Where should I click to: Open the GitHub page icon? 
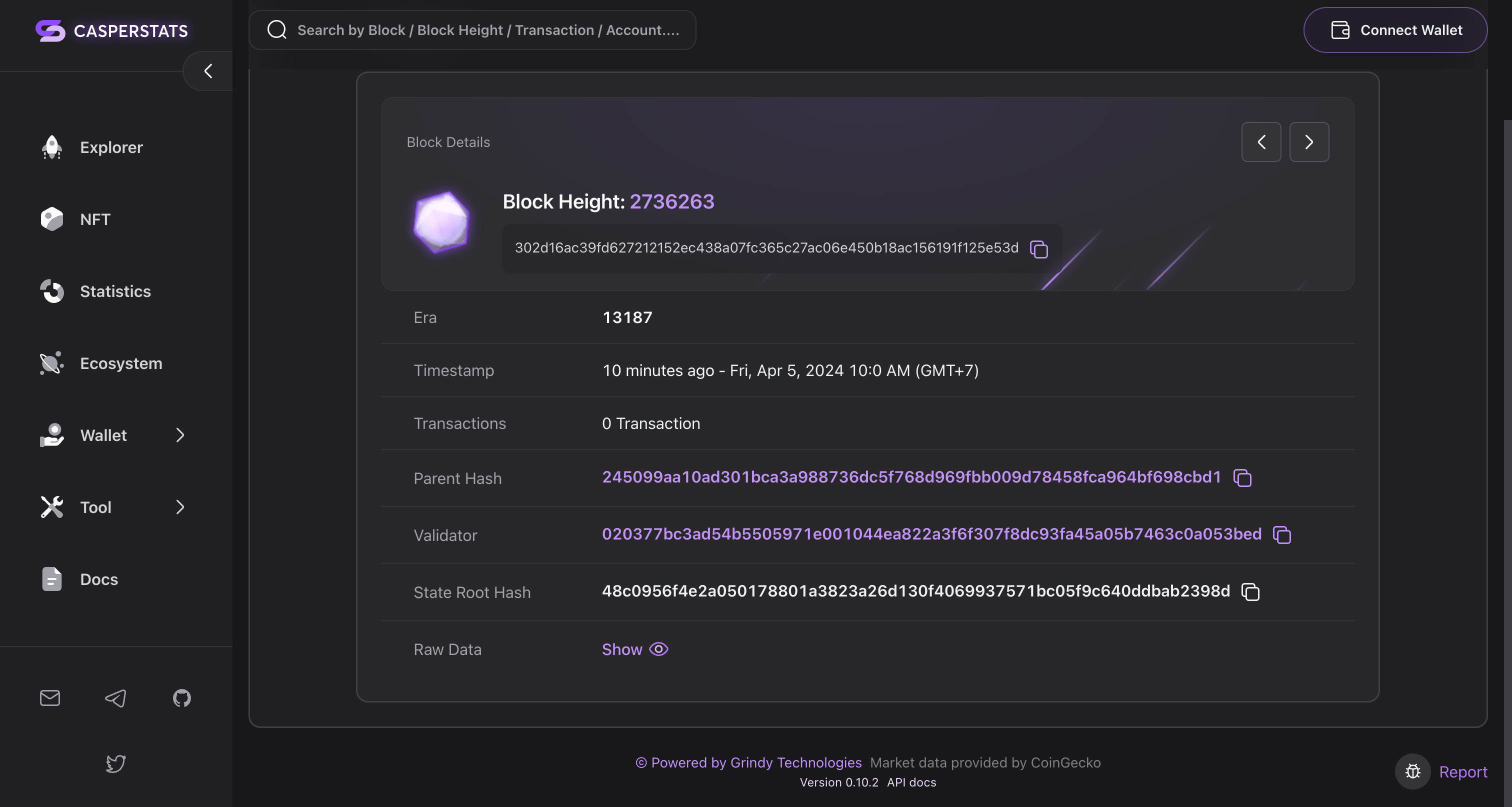[x=181, y=698]
